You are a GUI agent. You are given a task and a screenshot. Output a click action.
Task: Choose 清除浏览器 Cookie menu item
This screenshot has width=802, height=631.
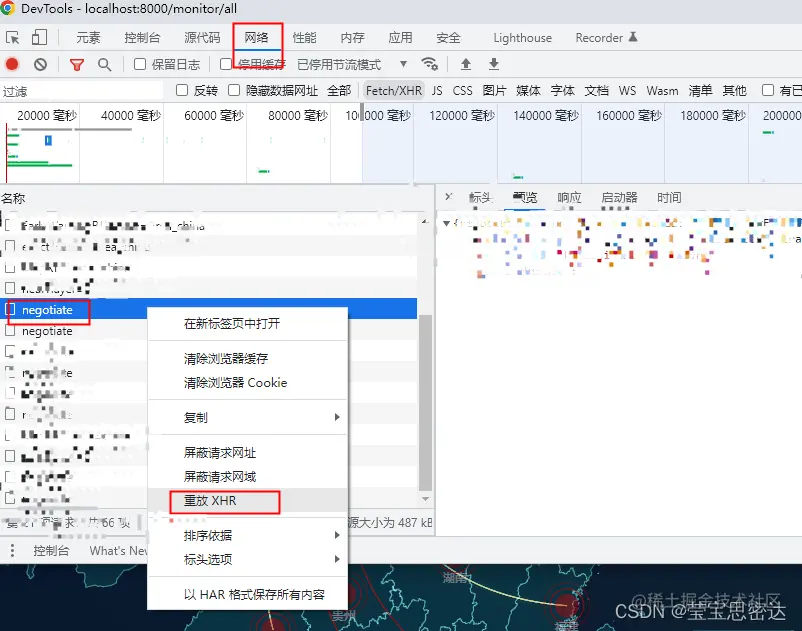point(248,382)
